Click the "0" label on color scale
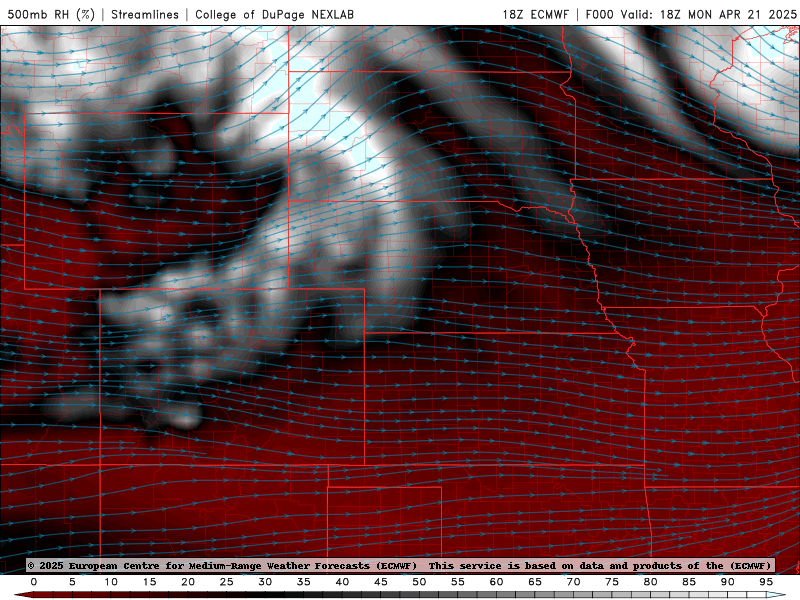 tap(34, 582)
